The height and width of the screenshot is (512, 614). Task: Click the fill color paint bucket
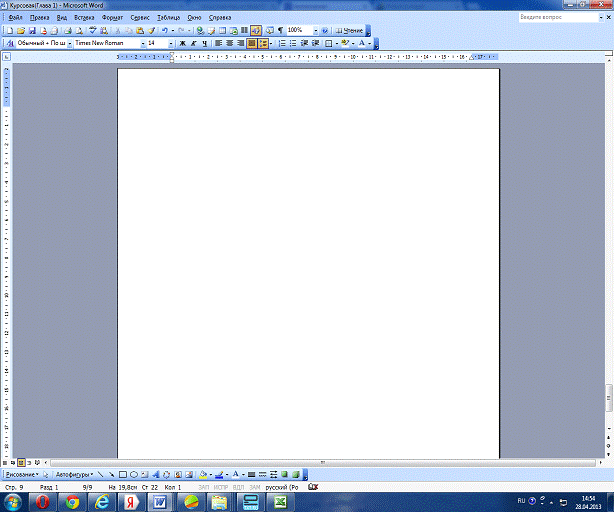pos(202,474)
